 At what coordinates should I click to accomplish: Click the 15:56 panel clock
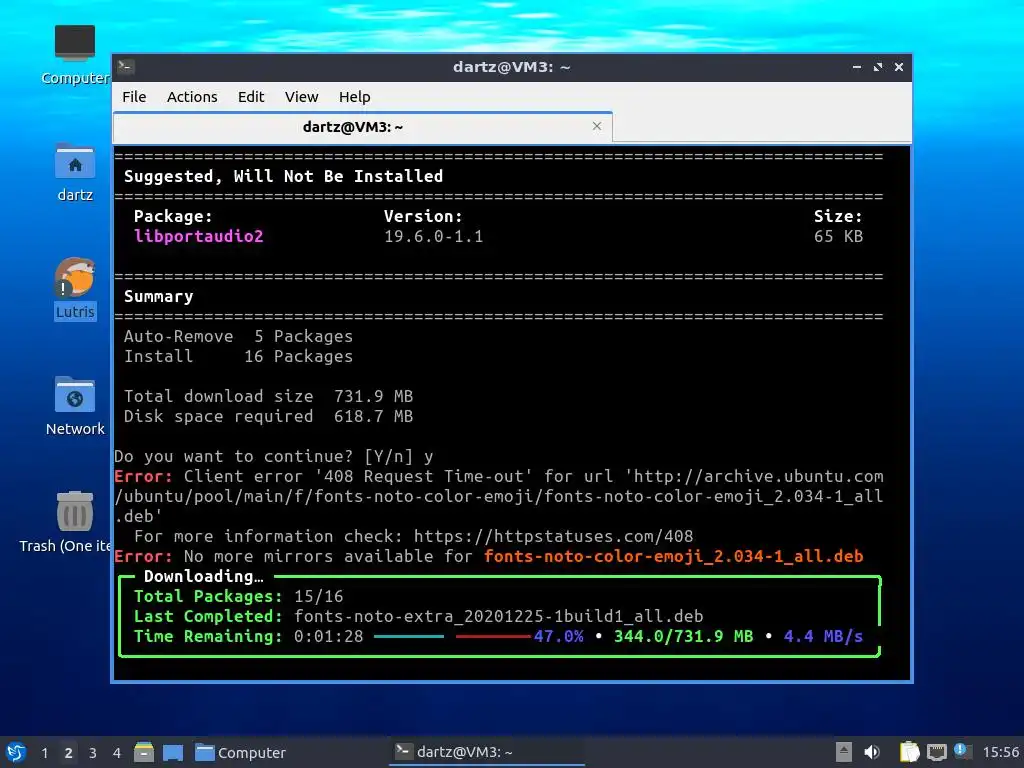coord(1000,752)
